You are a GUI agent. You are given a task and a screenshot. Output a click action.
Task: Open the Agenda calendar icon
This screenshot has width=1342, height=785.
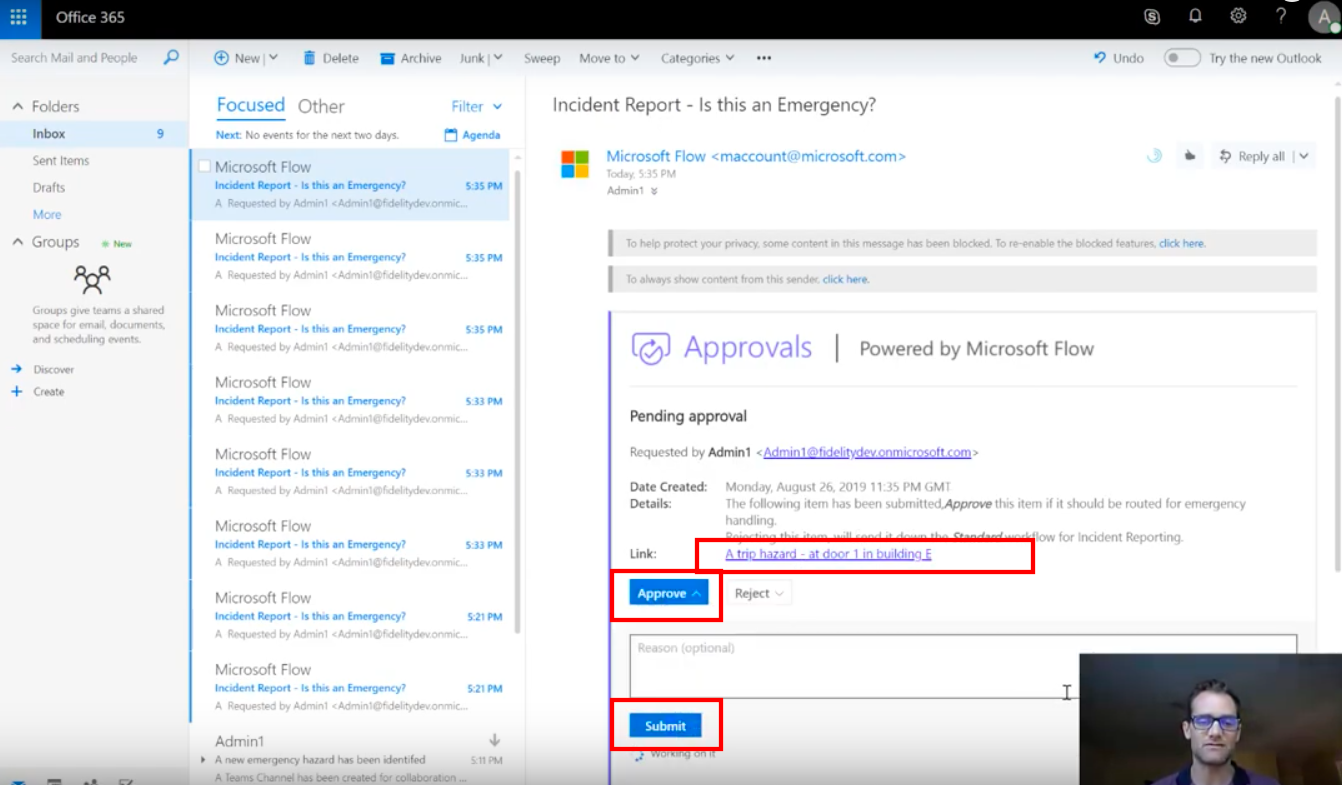451,135
